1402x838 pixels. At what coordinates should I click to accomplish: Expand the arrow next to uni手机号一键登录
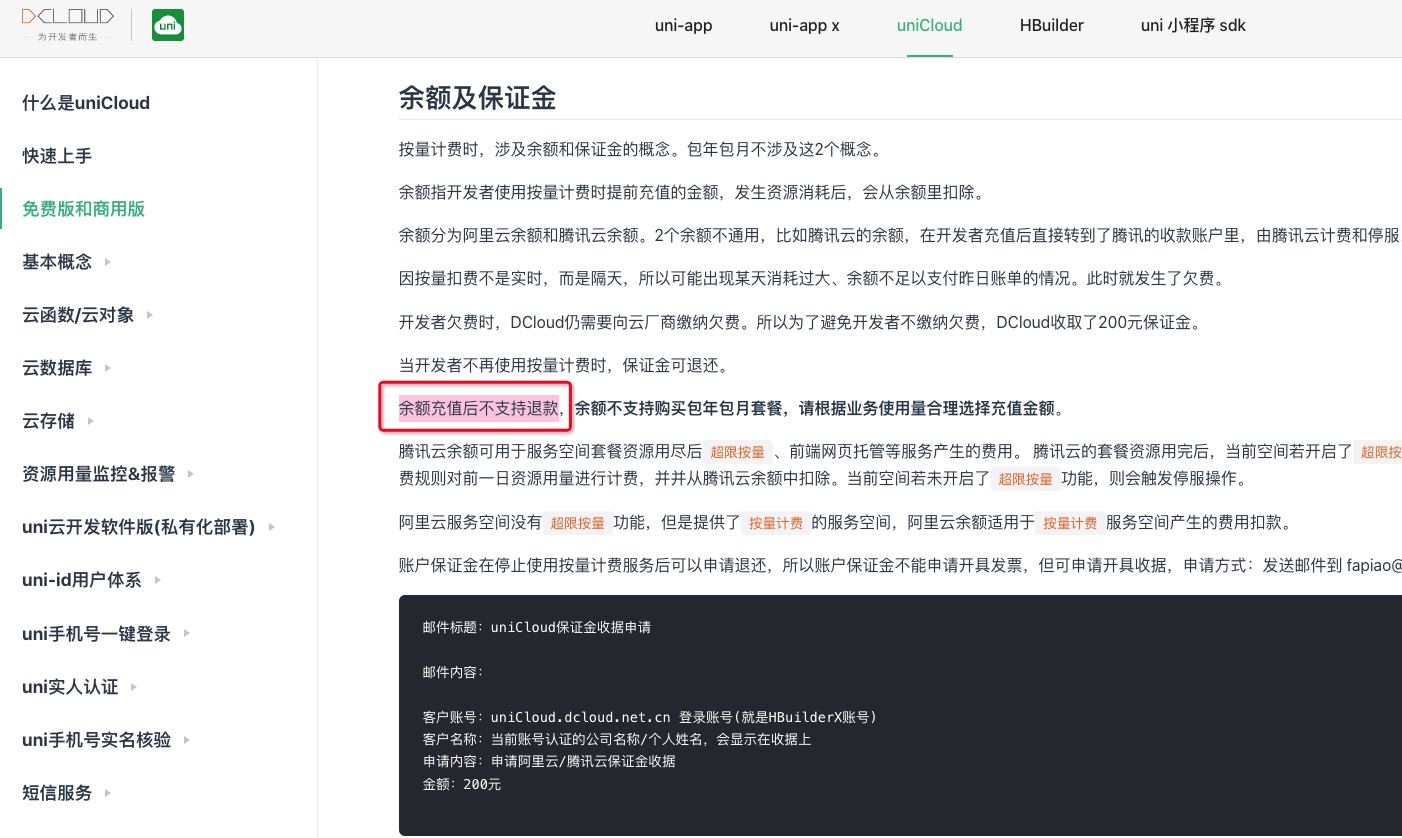[186, 634]
